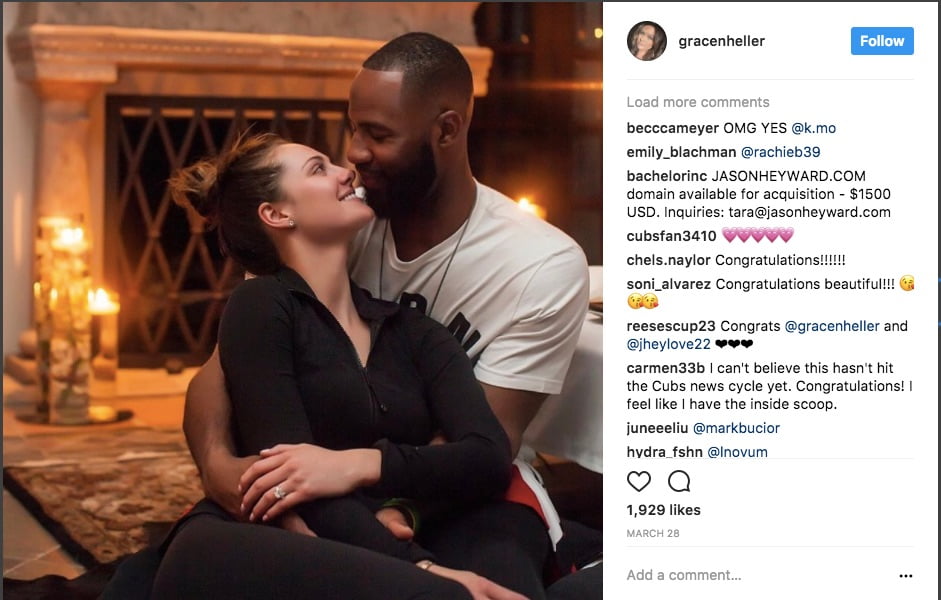Screen dimensions: 941x600
Task: Open the @markbucior mention link
Action: [736, 428]
